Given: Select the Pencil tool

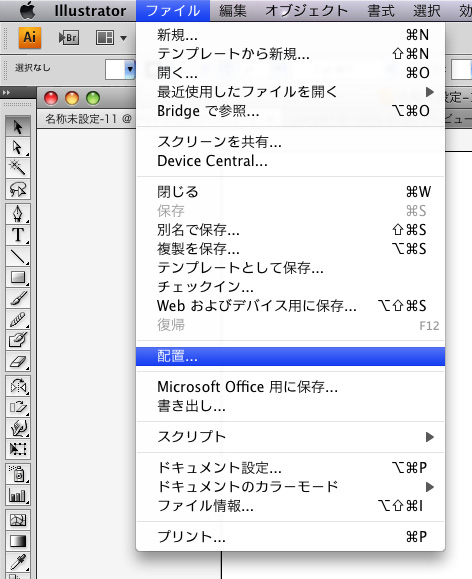Looking at the screenshot, I should pos(18,319).
